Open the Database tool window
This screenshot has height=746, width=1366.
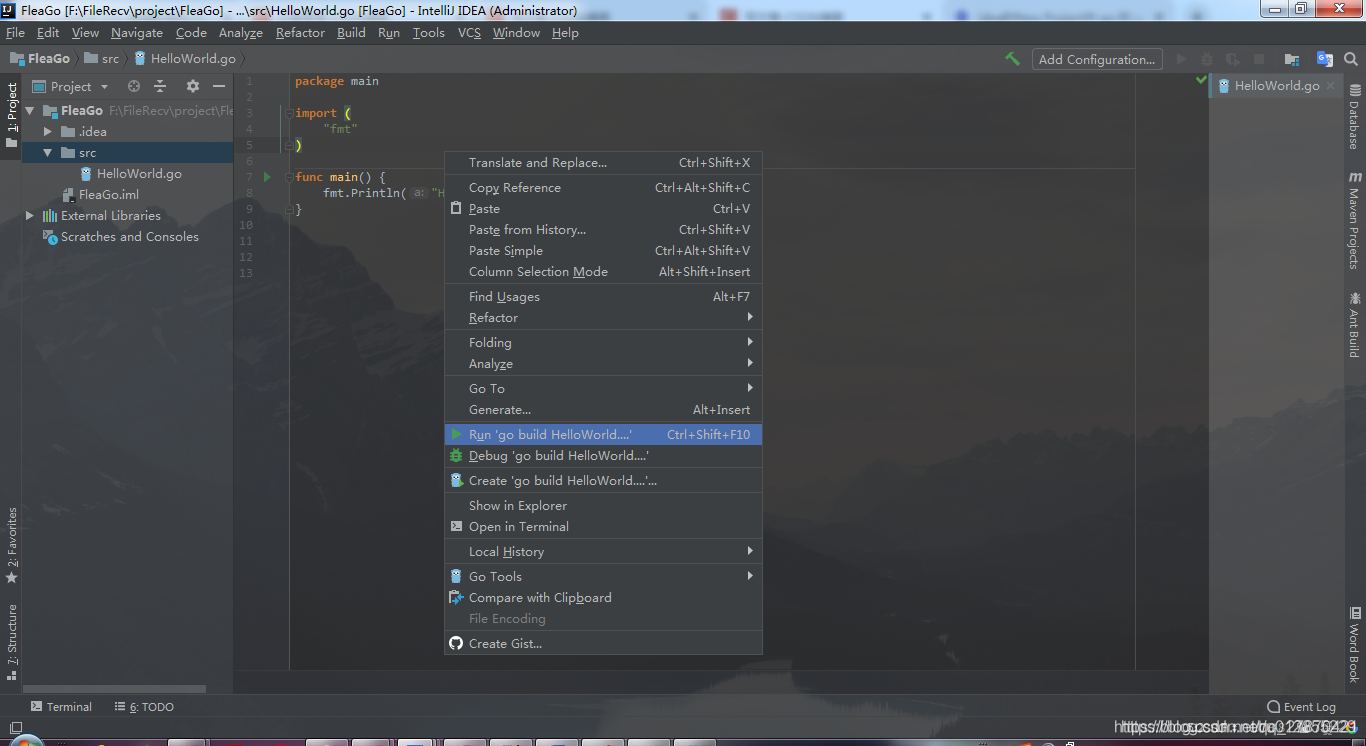pos(1354,117)
